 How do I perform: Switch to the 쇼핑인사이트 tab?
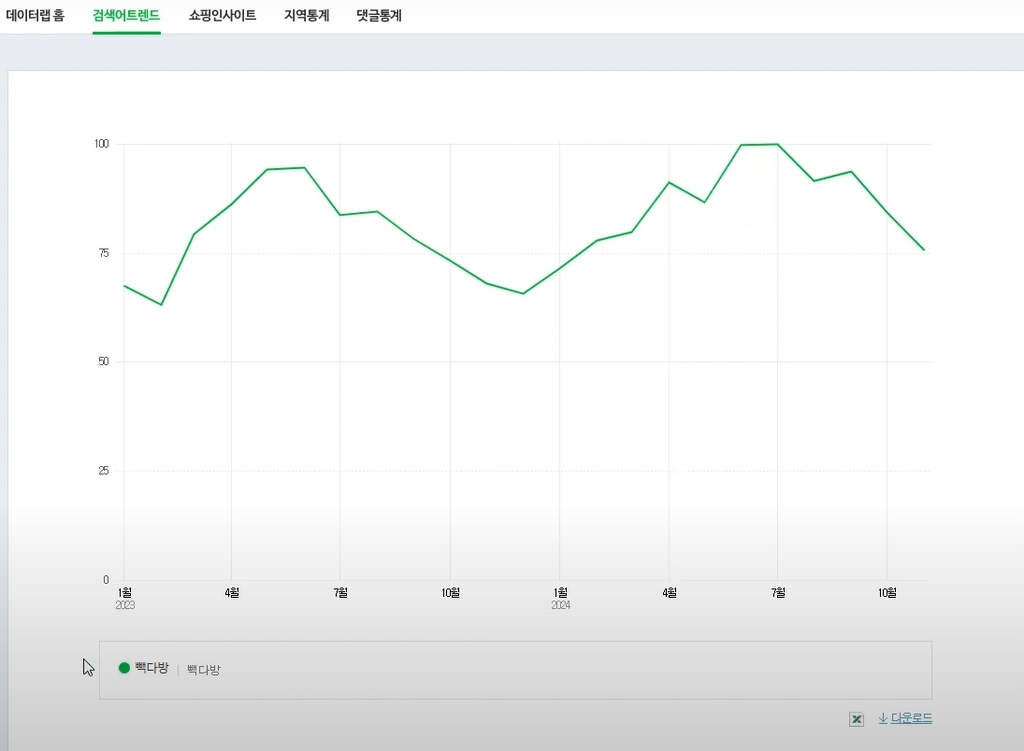222,15
